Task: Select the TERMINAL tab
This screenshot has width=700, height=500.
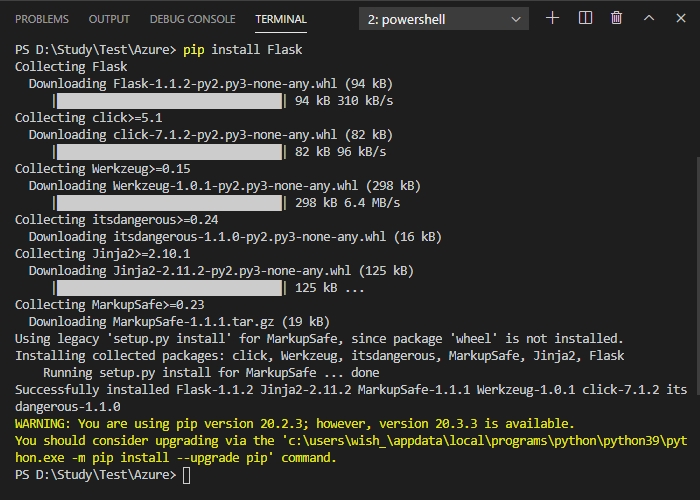Action: tap(281, 19)
